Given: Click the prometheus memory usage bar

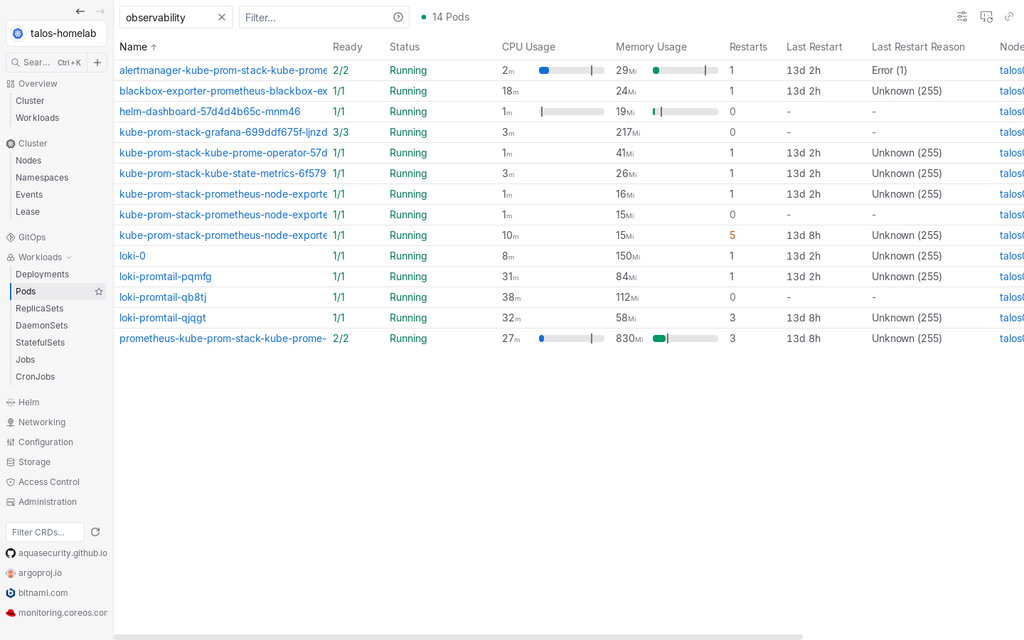Looking at the screenshot, I should click(685, 338).
